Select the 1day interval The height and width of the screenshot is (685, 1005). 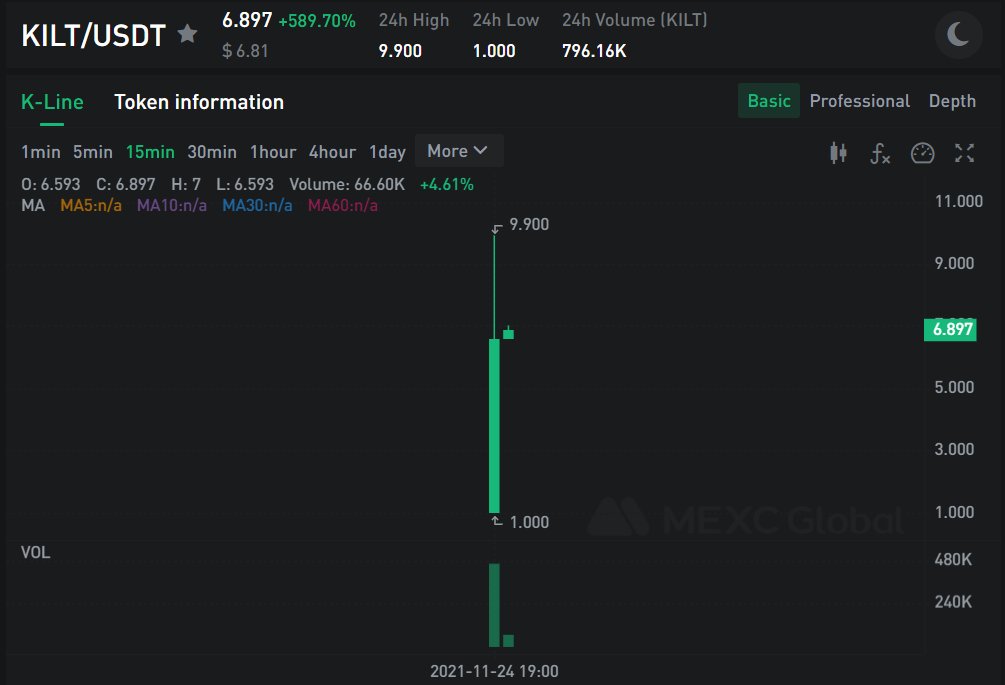pyautogui.click(x=387, y=152)
